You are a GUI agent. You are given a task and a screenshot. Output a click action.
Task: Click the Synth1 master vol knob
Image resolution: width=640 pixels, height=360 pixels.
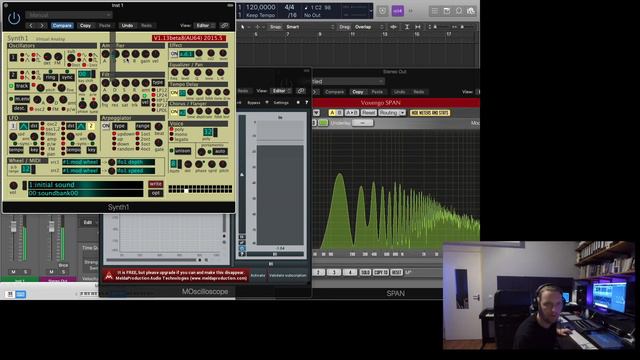(13, 186)
